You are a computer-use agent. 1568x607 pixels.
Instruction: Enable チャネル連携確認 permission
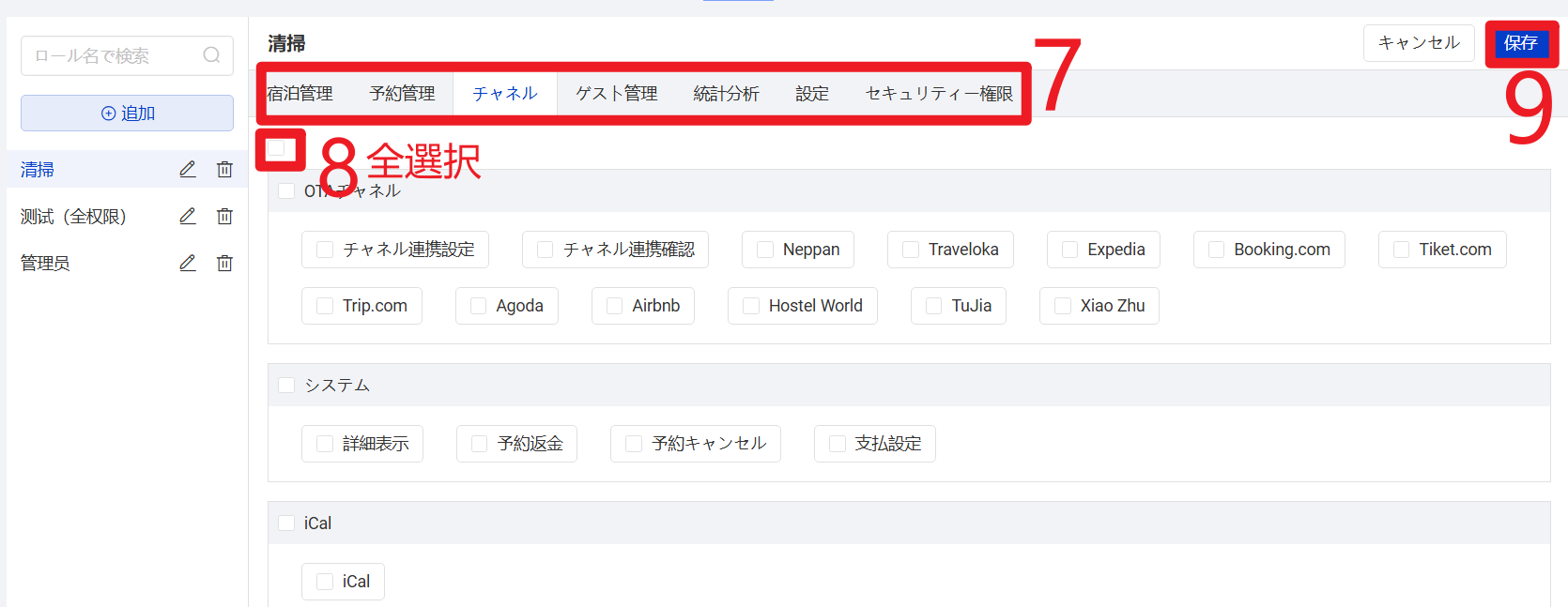point(545,250)
